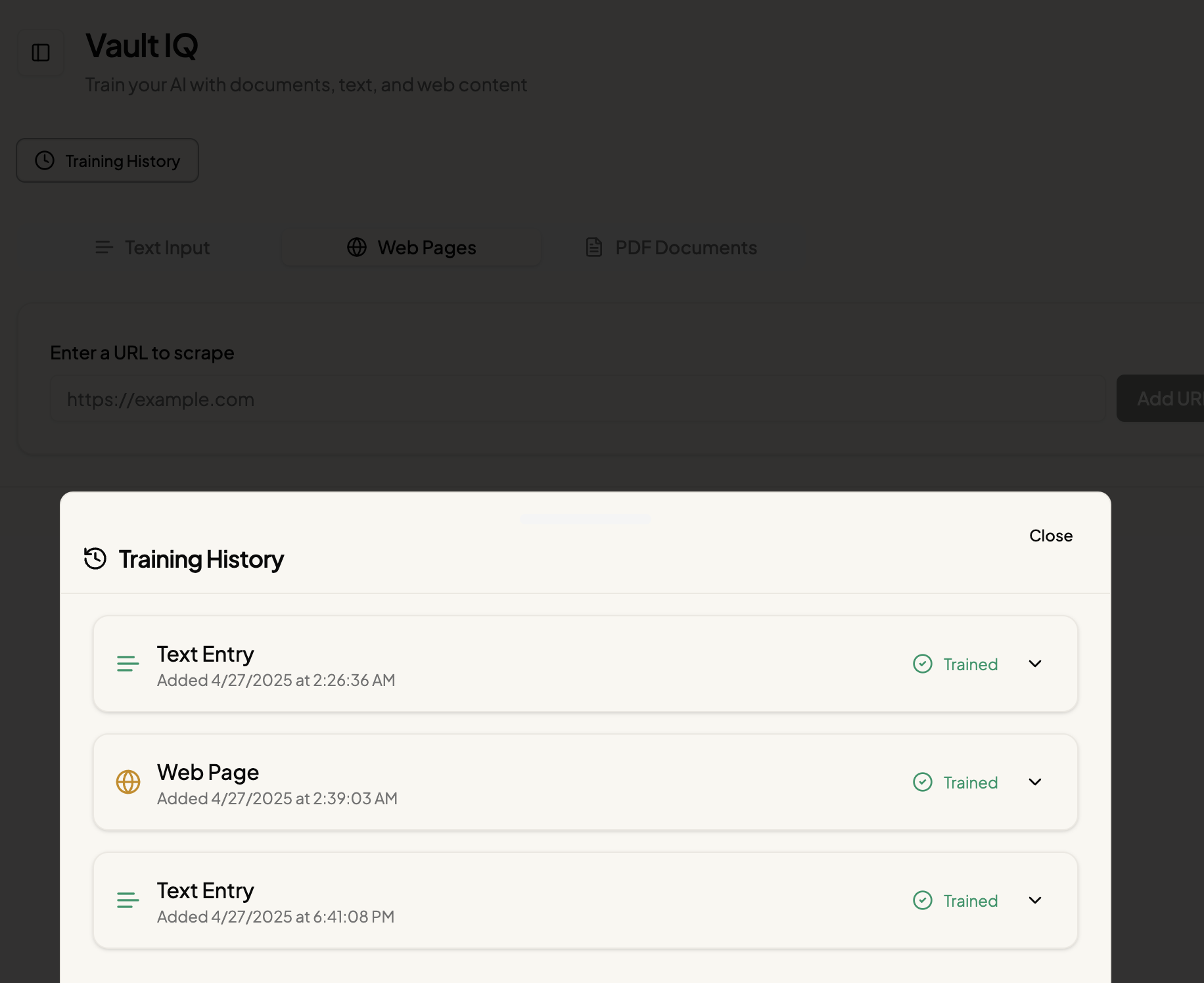Click the globe icon on Web Page entry
The image size is (1204, 983).
tap(128, 782)
